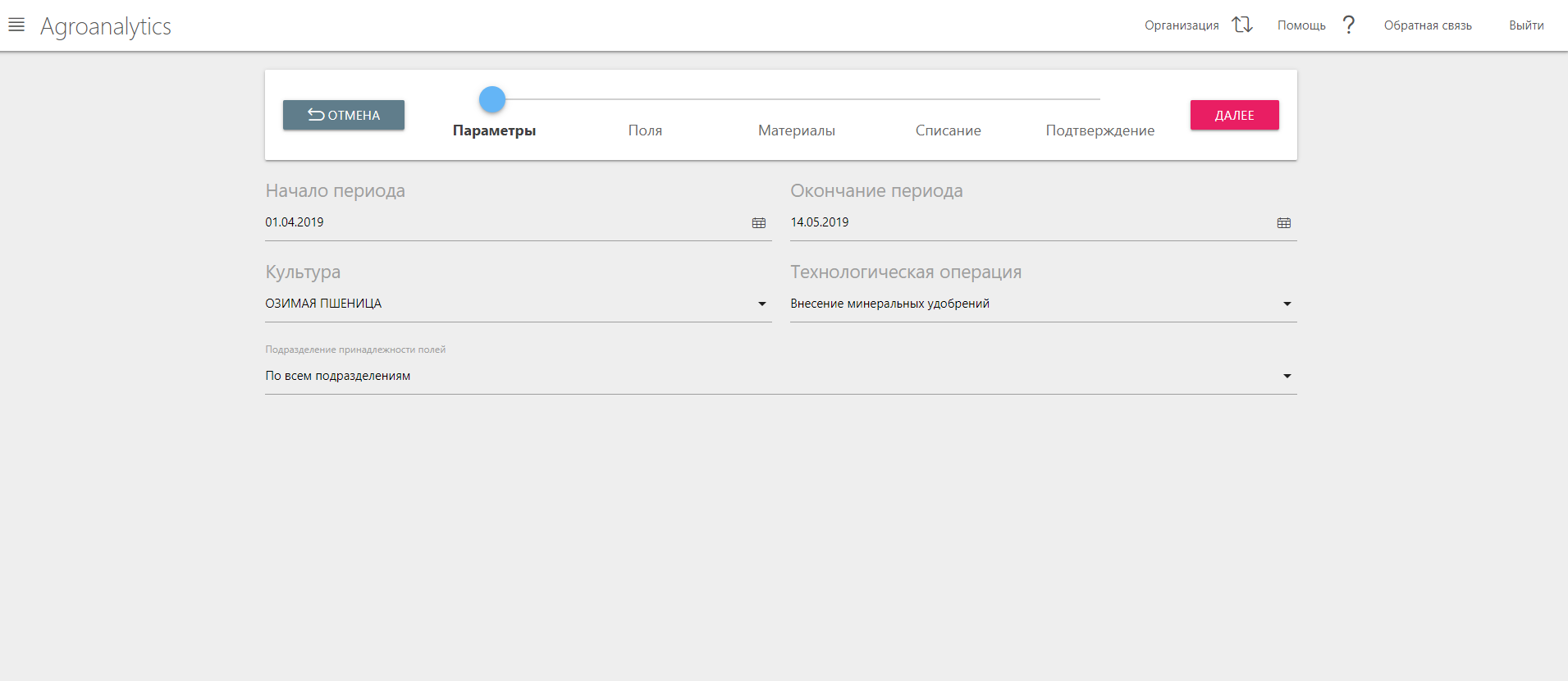Open the hamburger navigation menu
1568x681 pixels.
coord(16,25)
